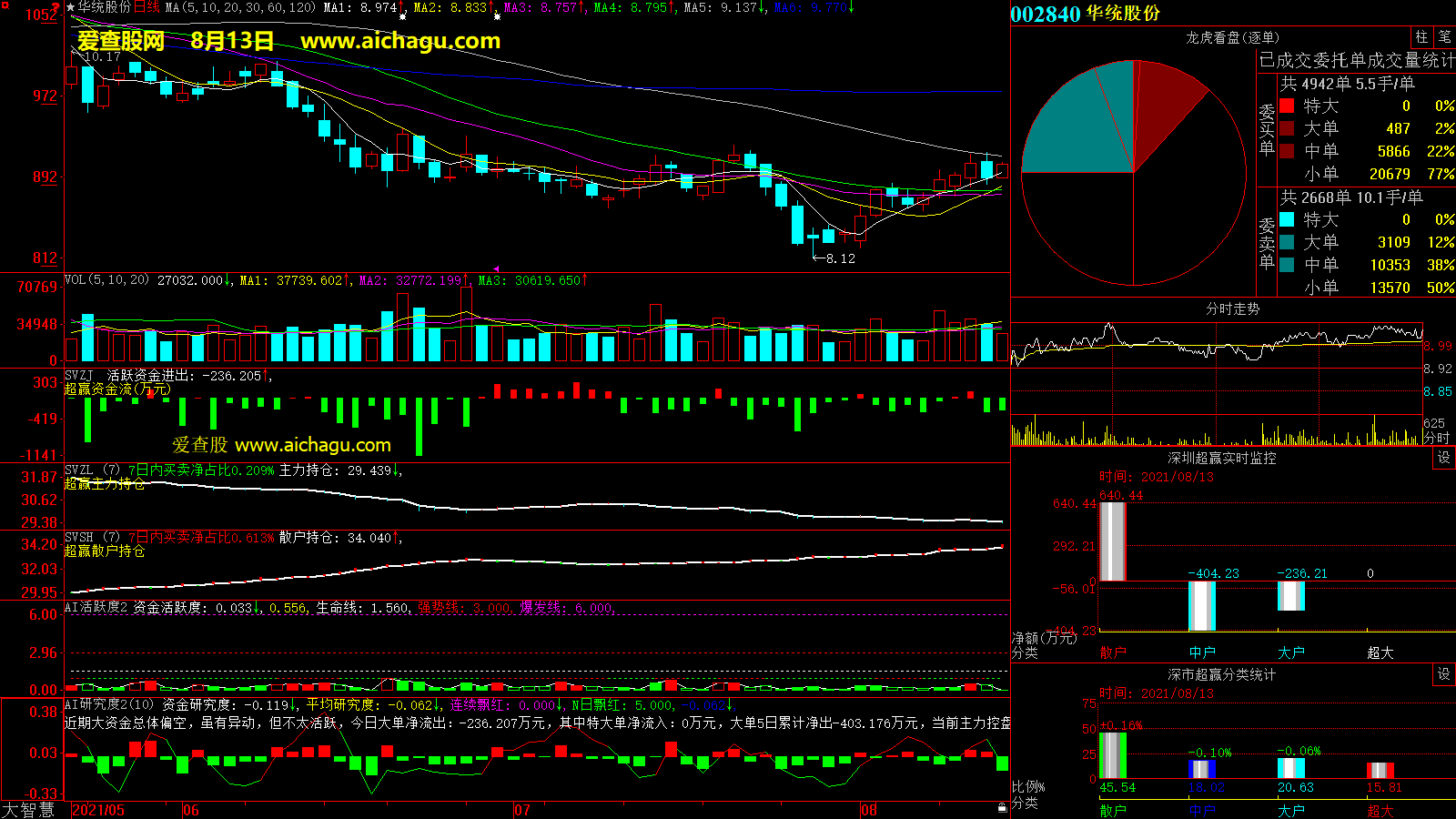Click the 柱 bar view button
This screenshot has width=1456, height=819.
(1421, 37)
